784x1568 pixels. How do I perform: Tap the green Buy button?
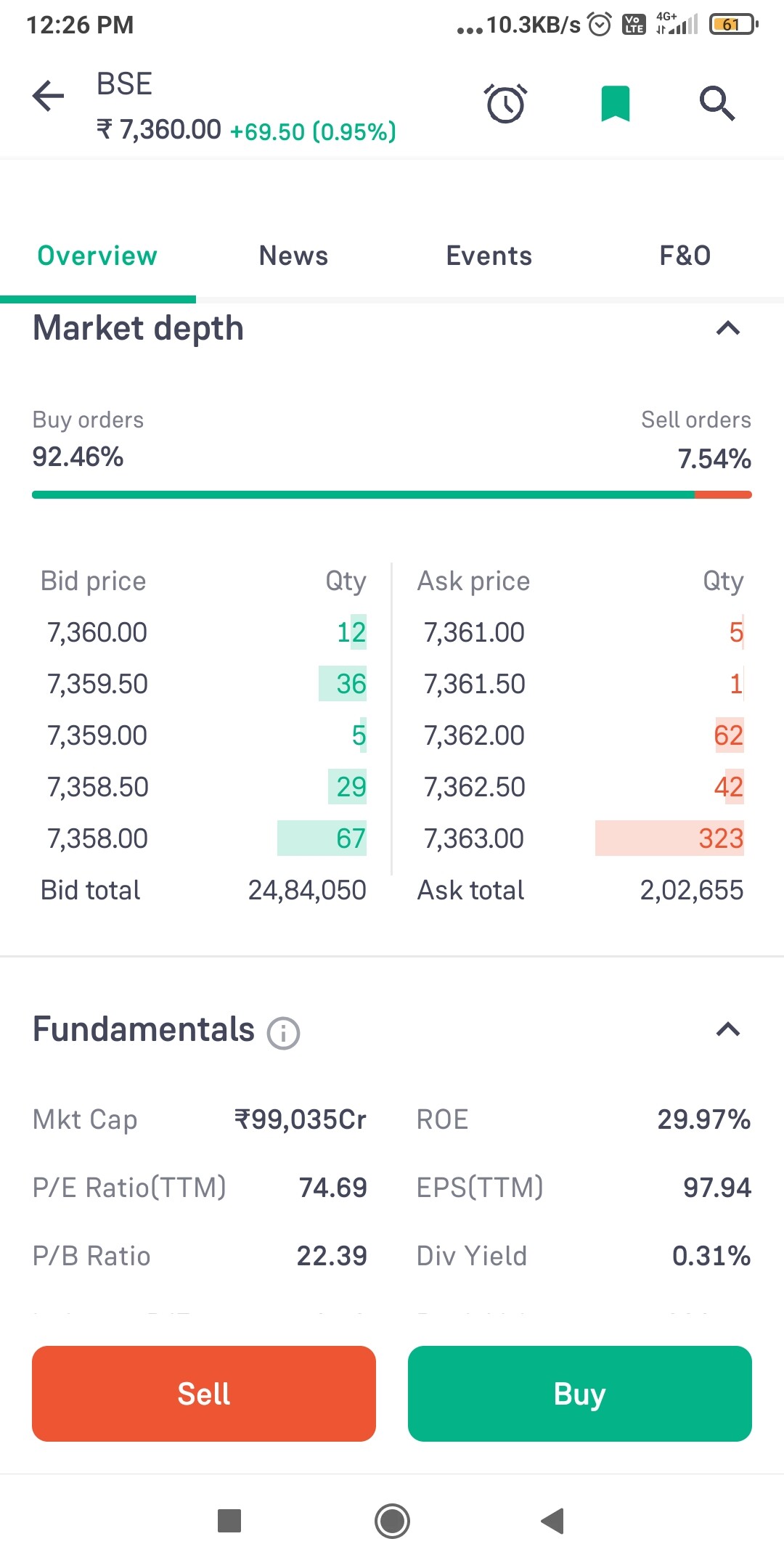click(580, 1394)
